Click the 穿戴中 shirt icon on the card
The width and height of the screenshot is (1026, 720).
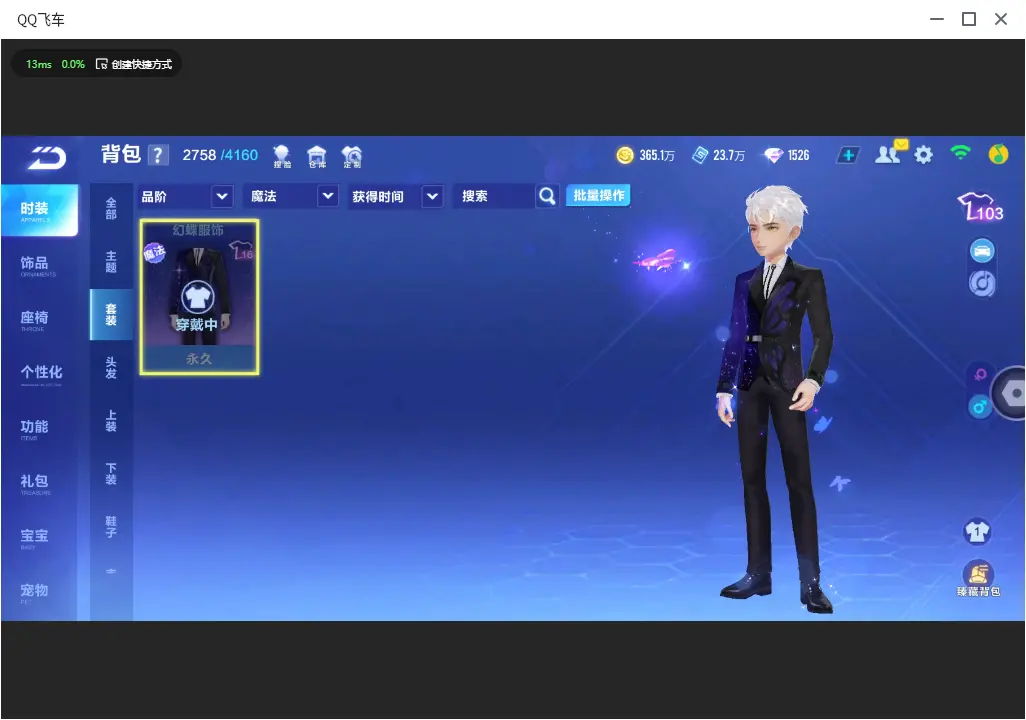click(198, 298)
